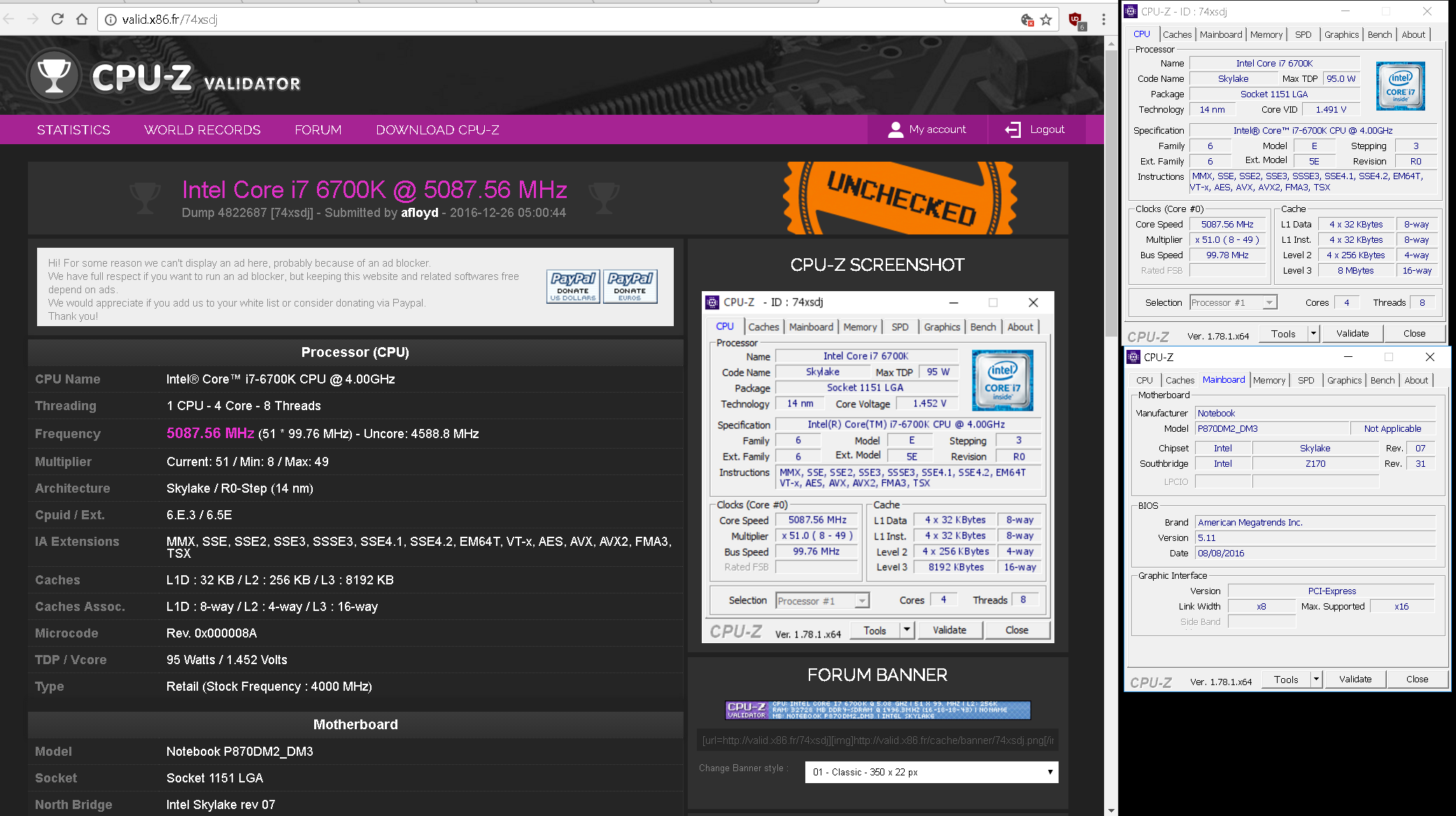Open the browser home page icon
1456x816 pixels.
pos(82,19)
